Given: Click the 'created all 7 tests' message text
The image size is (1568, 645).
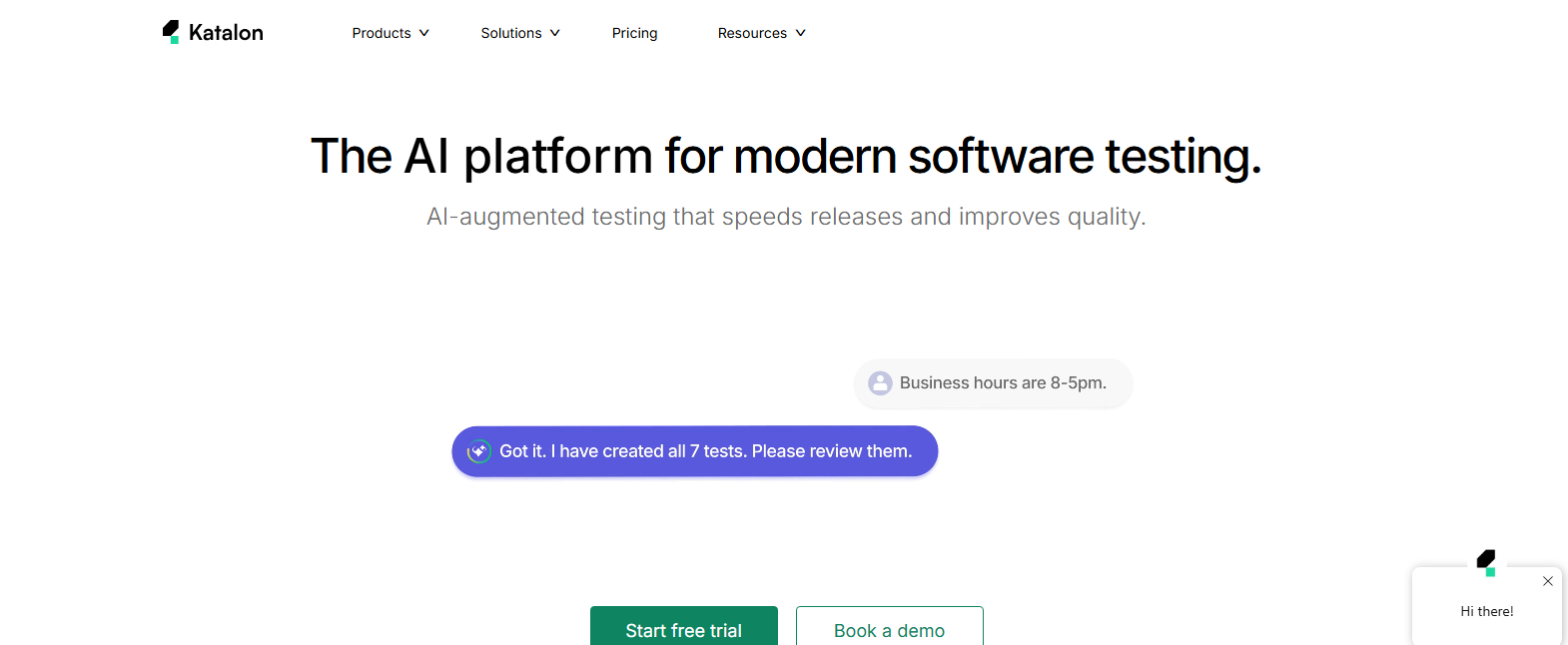Looking at the screenshot, I should point(705,451).
